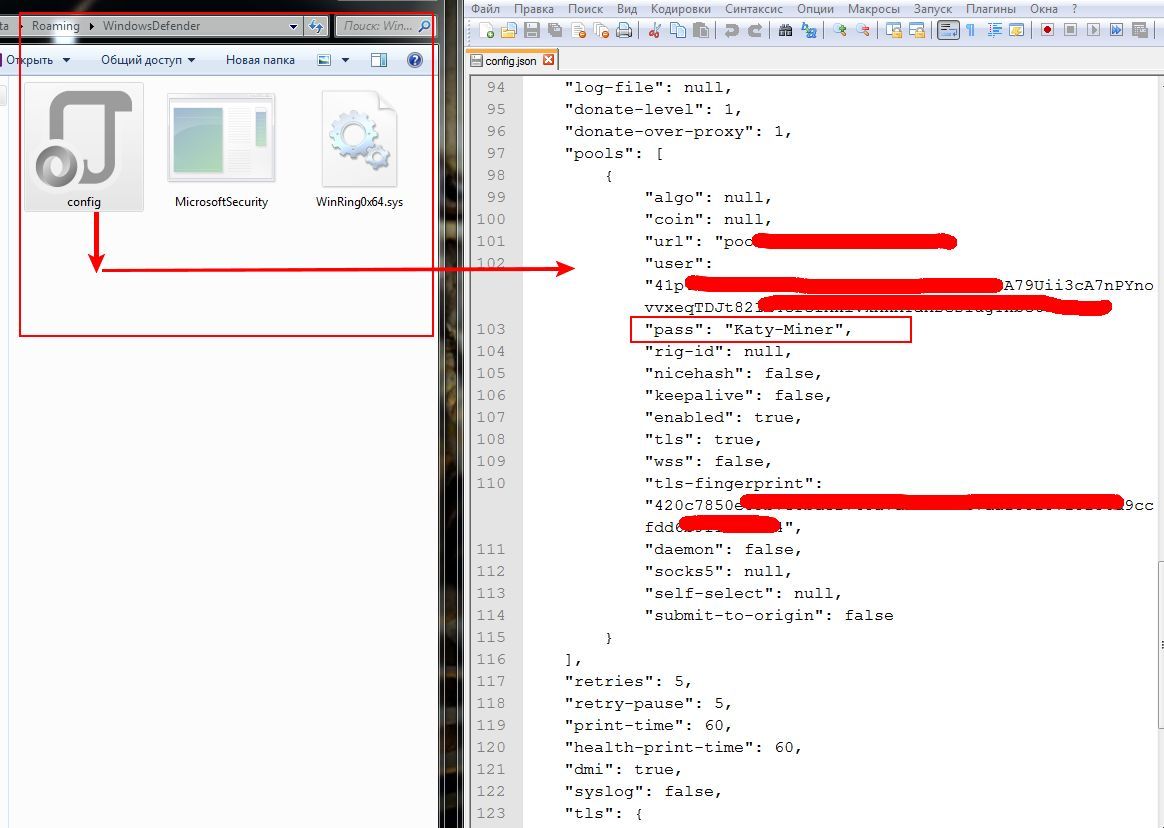Close the config.json tab
The height and width of the screenshot is (828, 1164).
click(549, 59)
